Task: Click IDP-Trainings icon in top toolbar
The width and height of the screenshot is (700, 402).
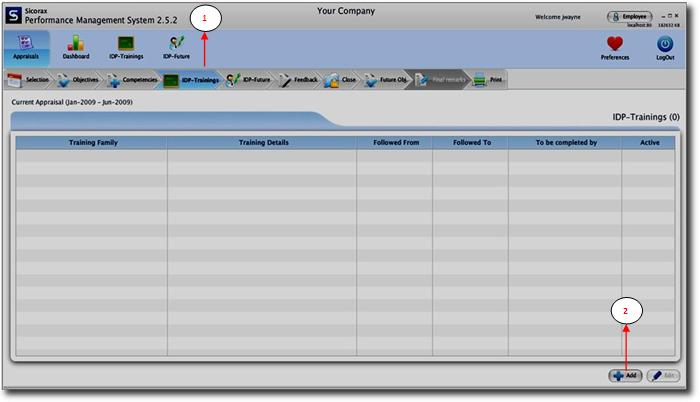Action: pyautogui.click(x=126, y=46)
